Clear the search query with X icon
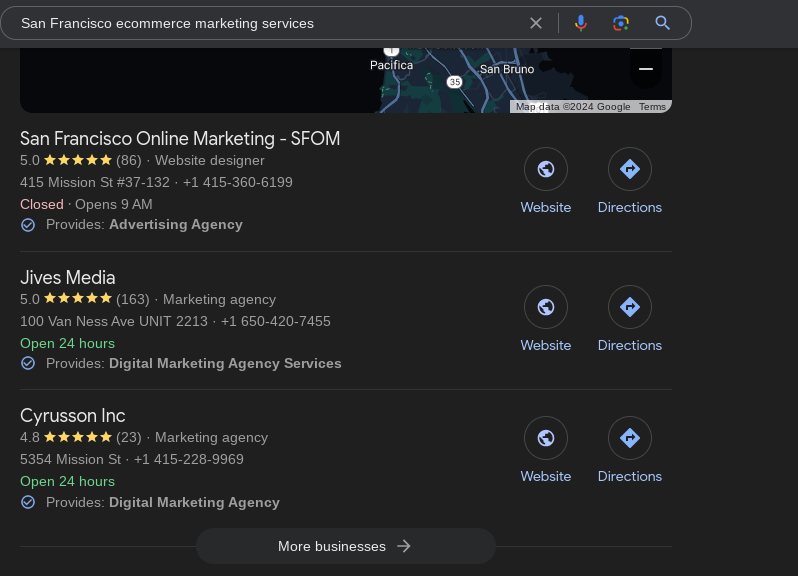This screenshot has height=576, width=798. click(x=535, y=23)
